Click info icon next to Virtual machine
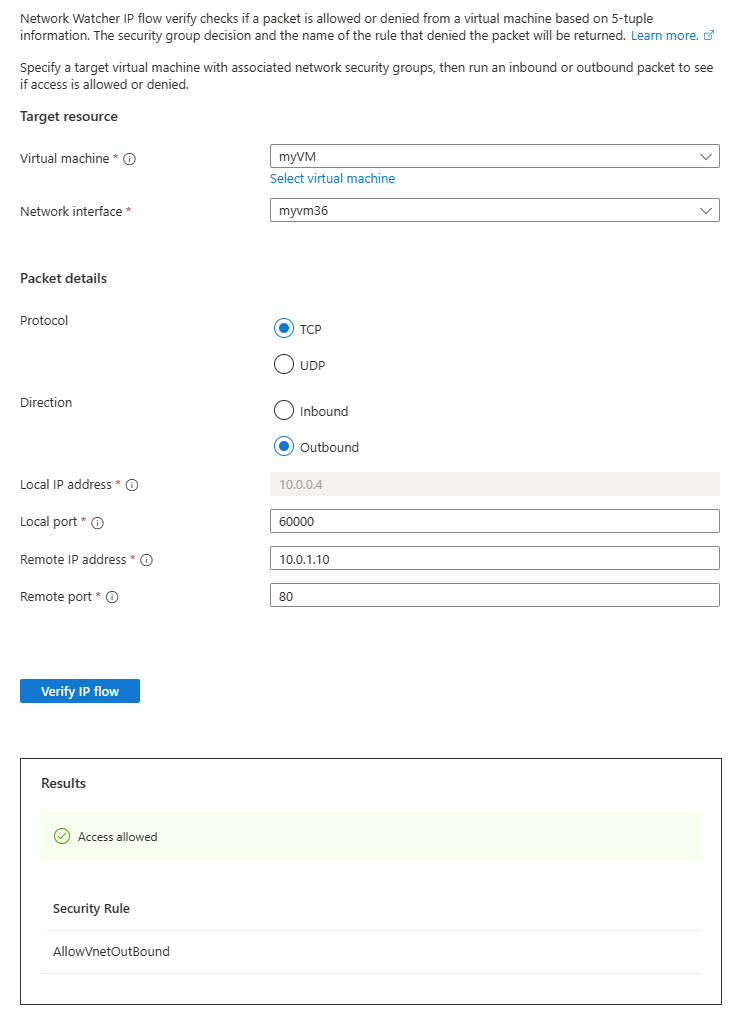 pyautogui.click(x=130, y=159)
